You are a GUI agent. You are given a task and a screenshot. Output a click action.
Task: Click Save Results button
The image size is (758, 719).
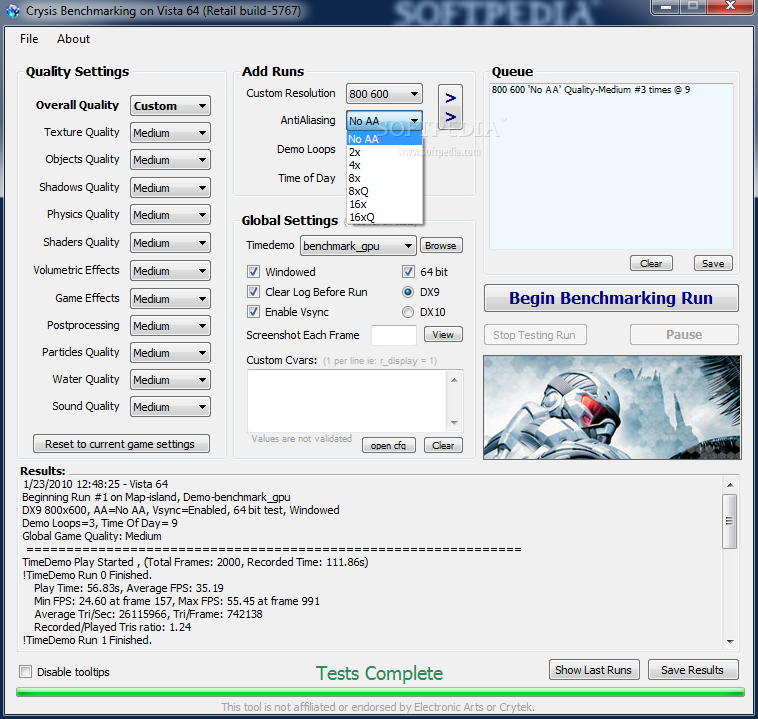(693, 670)
